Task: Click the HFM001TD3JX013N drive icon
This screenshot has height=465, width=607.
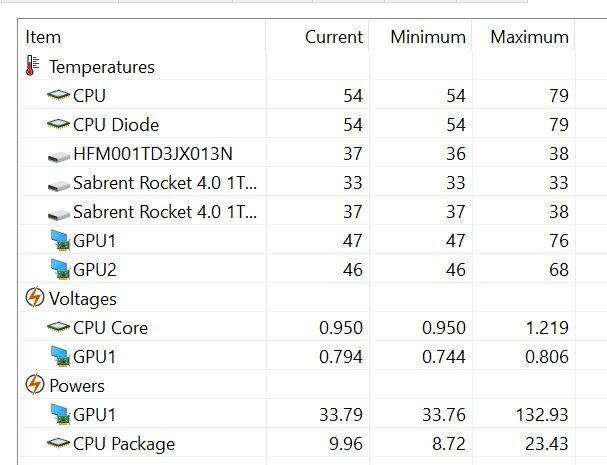Action: pyautogui.click(x=58, y=155)
